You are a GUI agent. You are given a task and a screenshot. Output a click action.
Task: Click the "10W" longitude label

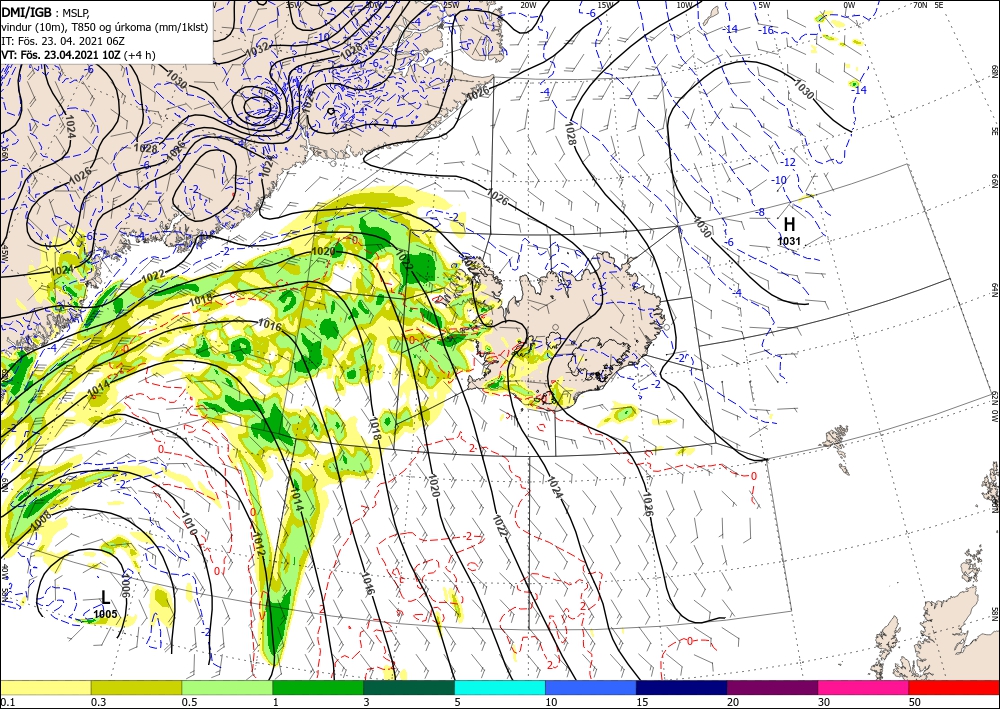click(684, 5)
